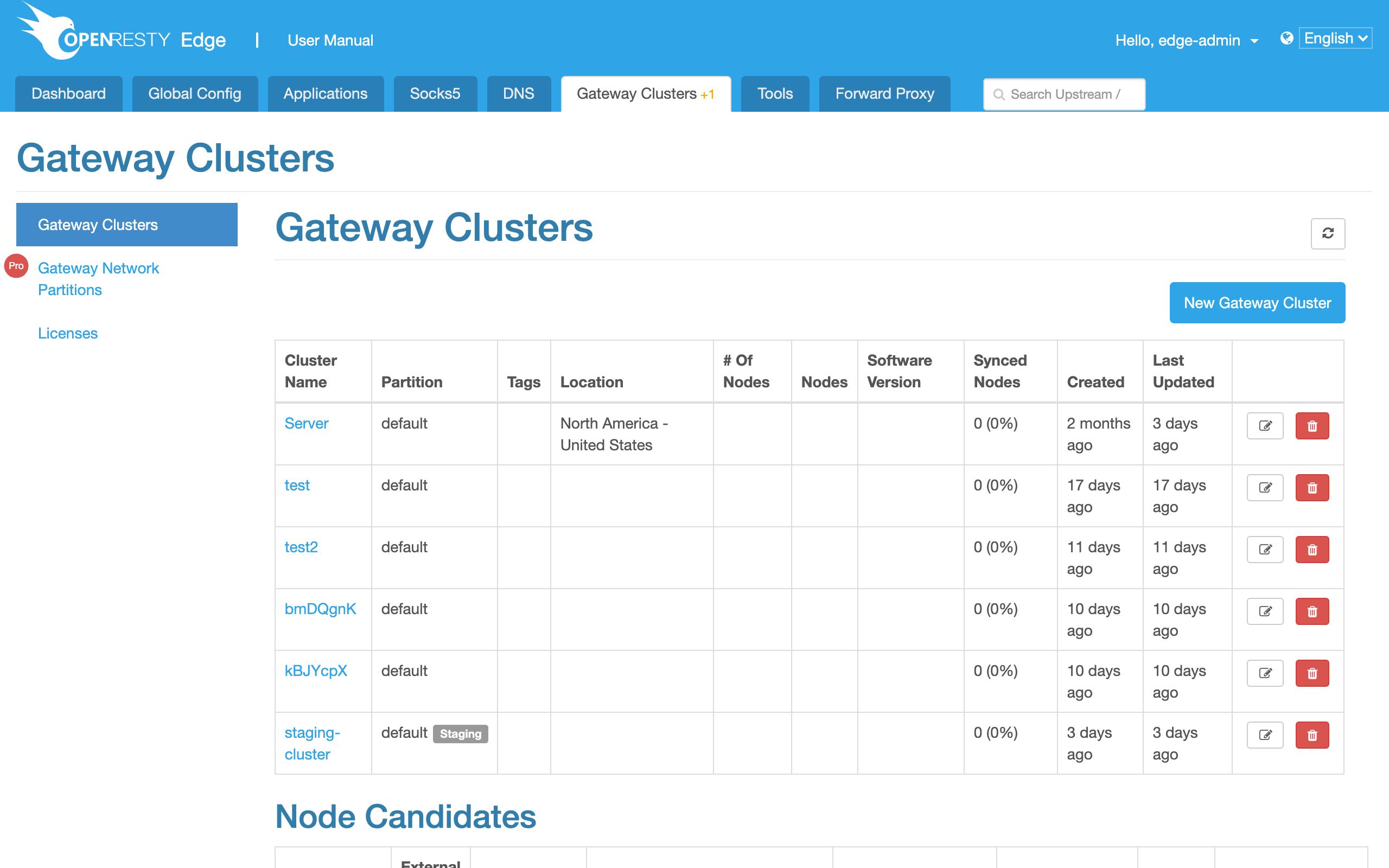Image resolution: width=1389 pixels, height=868 pixels.
Task: Edit the Server cluster
Action: [1265, 426]
